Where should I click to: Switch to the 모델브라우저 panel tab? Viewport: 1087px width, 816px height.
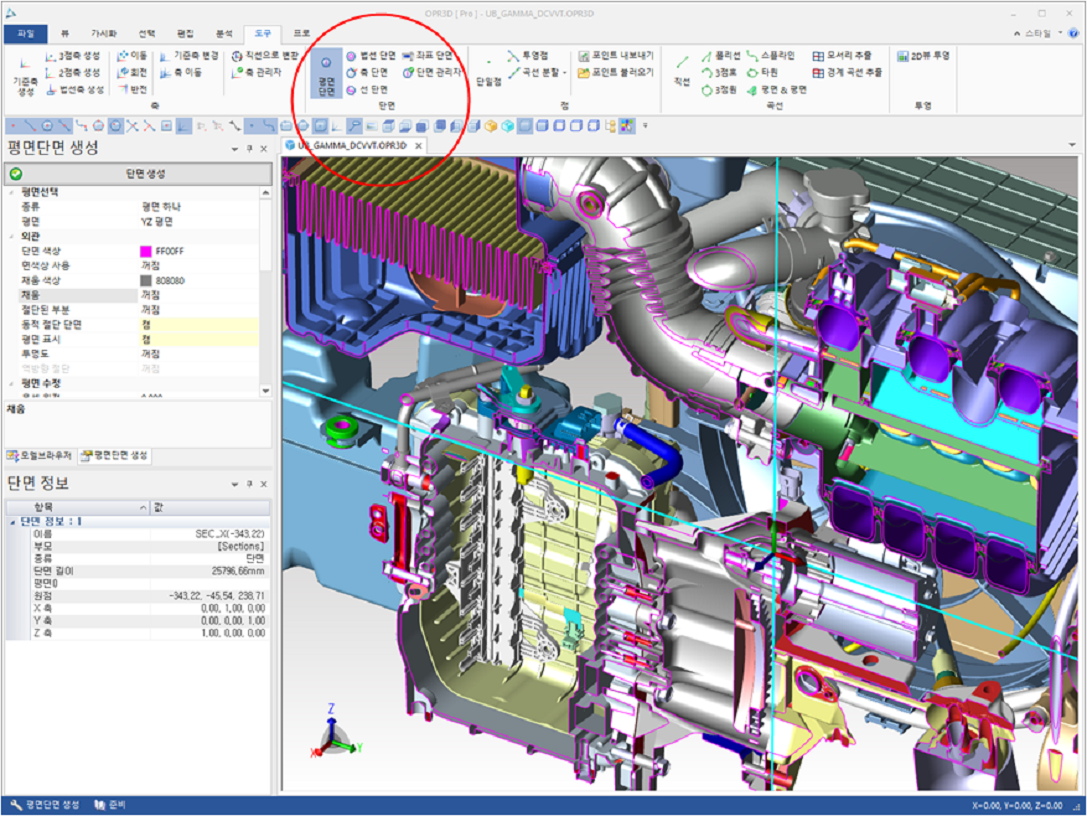40,455
